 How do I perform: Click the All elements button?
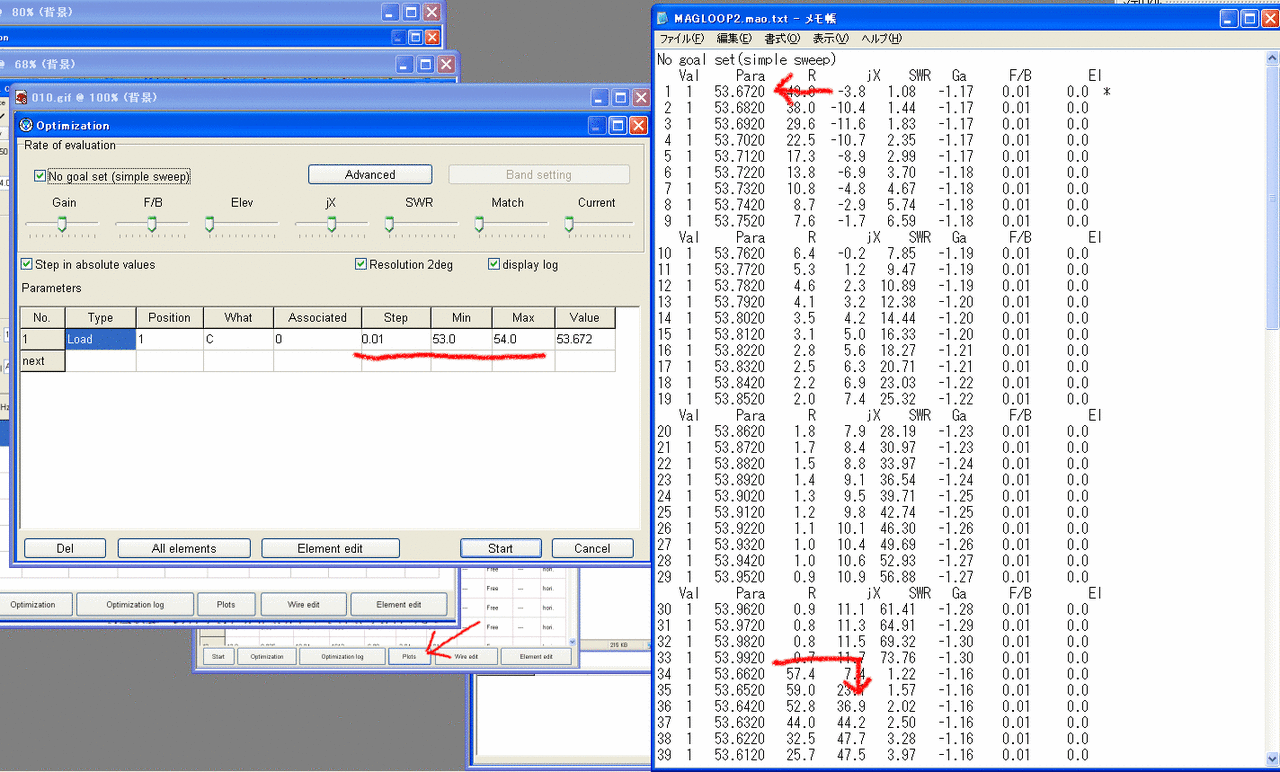pos(184,548)
